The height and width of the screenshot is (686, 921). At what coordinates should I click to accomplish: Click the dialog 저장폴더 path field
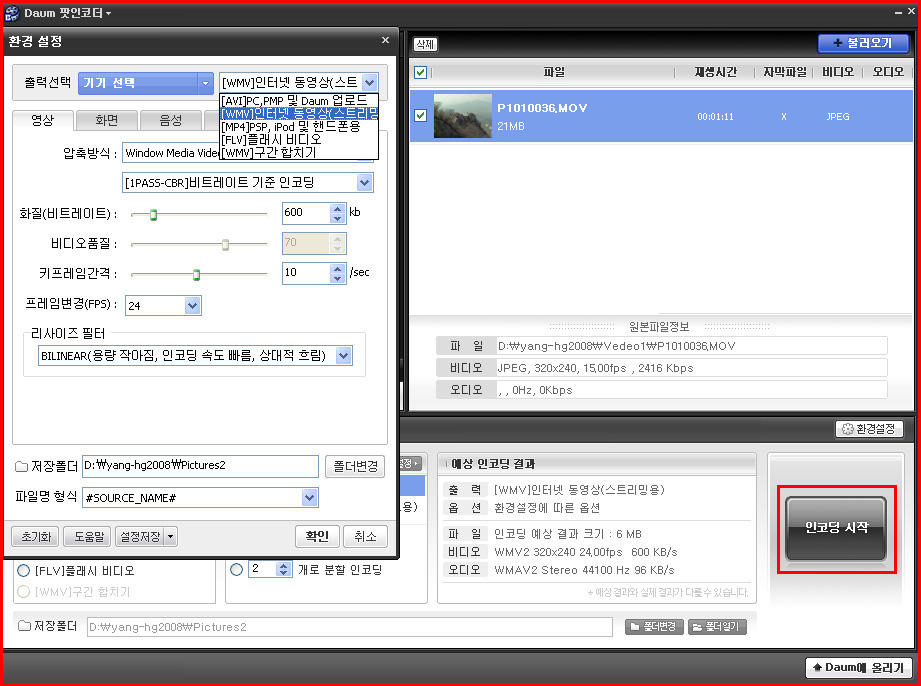click(200, 466)
